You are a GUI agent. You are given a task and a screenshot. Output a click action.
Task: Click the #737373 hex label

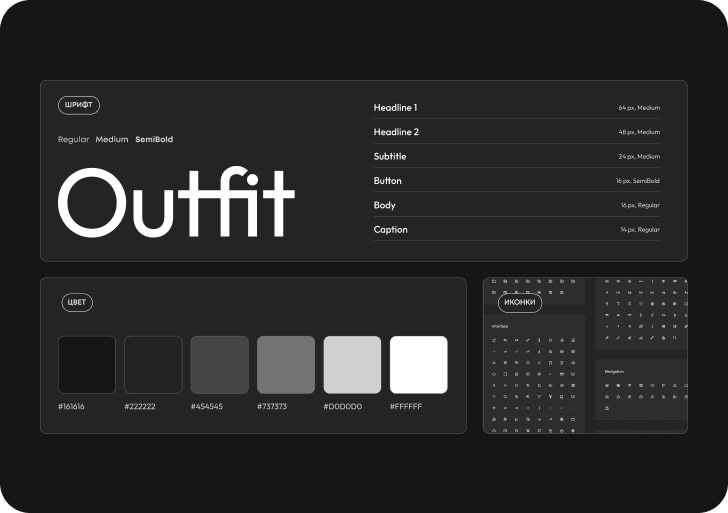[x=272, y=407]
